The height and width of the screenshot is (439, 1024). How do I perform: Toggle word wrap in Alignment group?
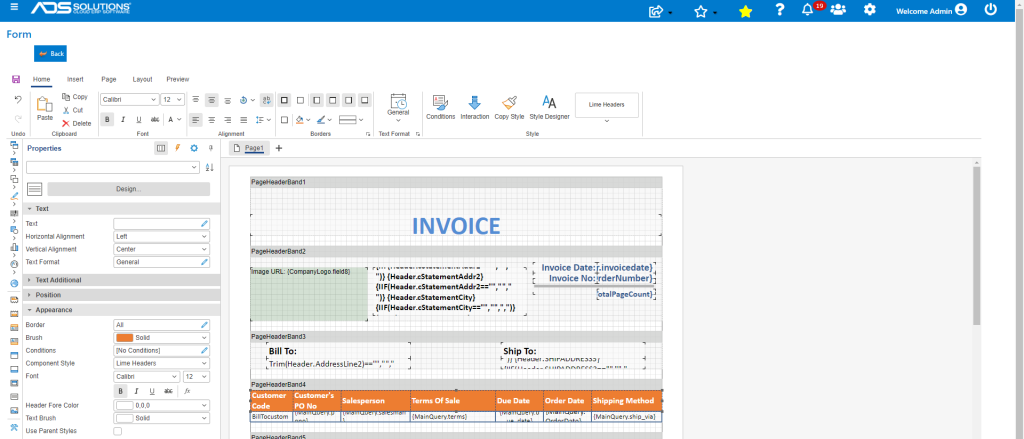266,100
